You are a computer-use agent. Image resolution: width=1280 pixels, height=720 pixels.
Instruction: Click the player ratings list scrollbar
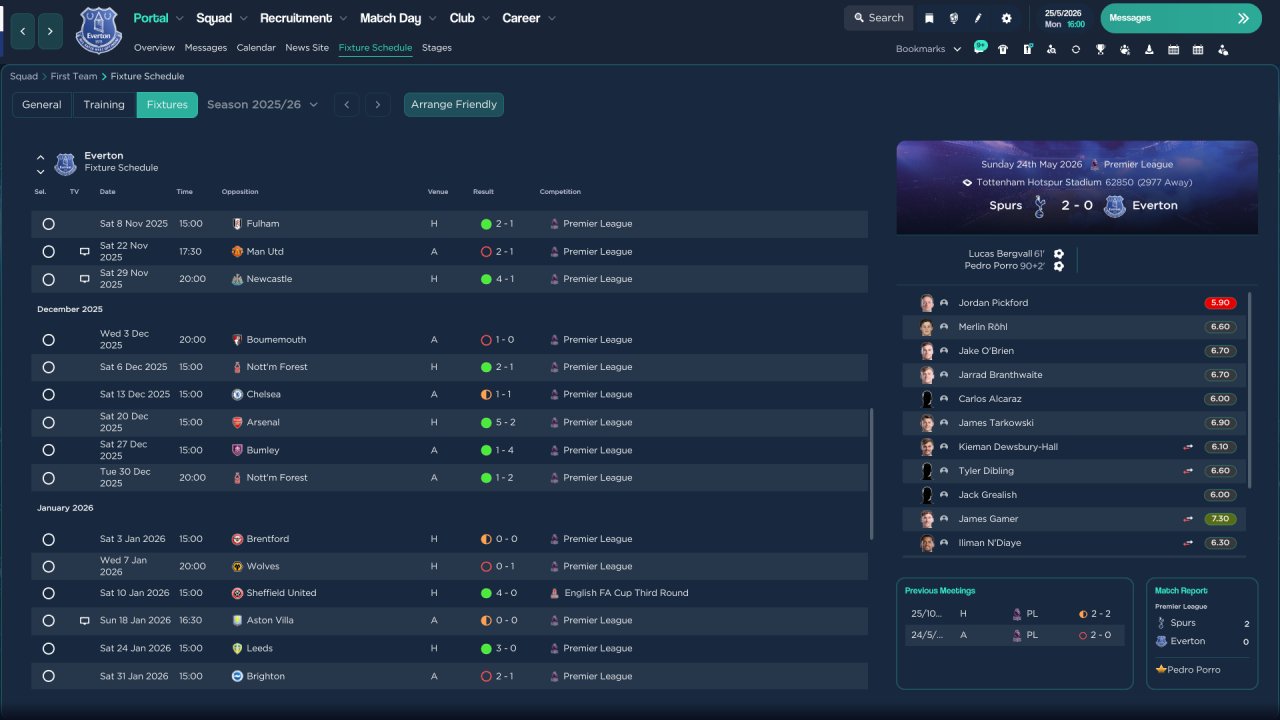pos(1249,390)
